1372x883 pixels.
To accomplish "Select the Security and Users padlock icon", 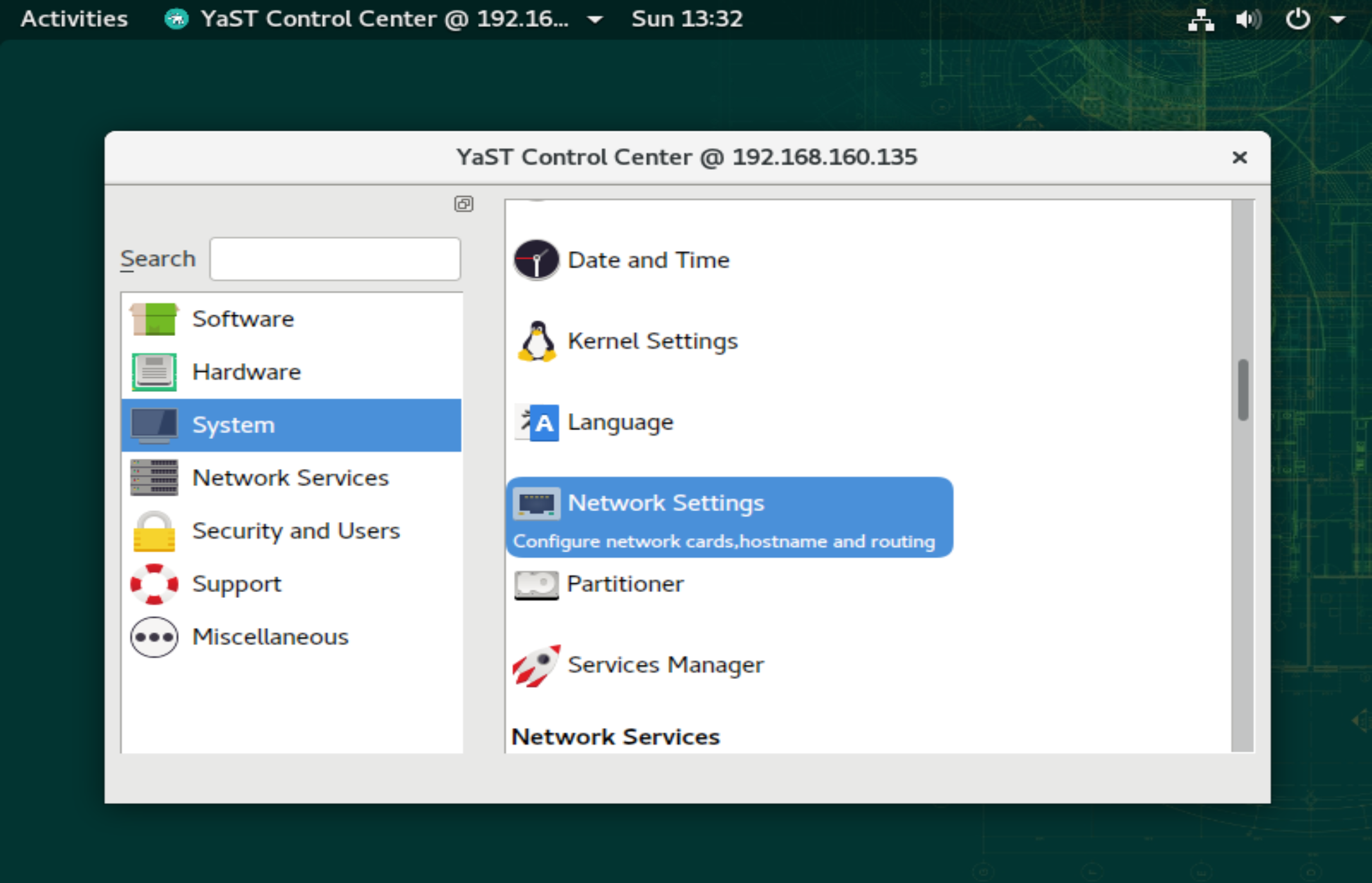I will (154, 532).
